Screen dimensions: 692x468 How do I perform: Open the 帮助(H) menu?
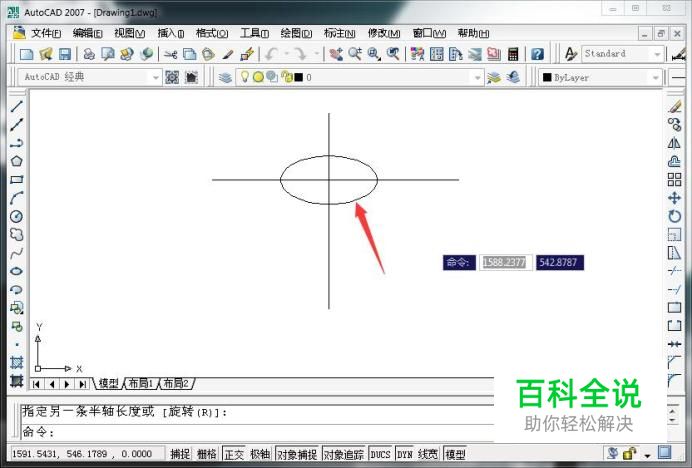[474, 33]
